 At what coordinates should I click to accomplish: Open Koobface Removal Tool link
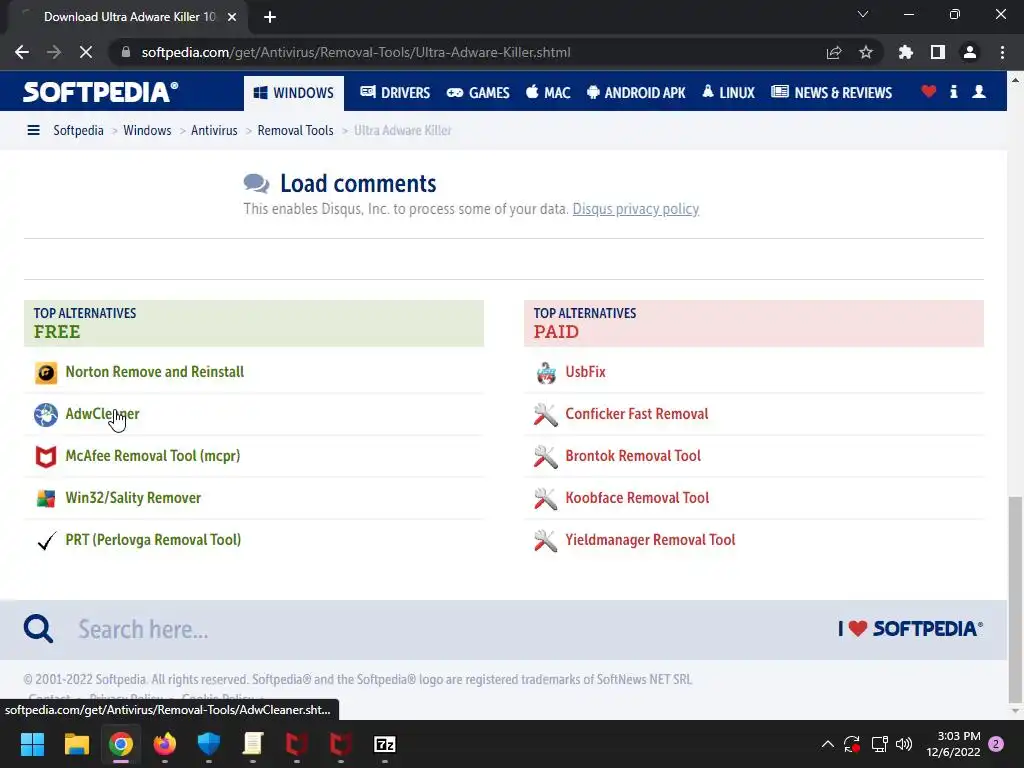[637, 498]
